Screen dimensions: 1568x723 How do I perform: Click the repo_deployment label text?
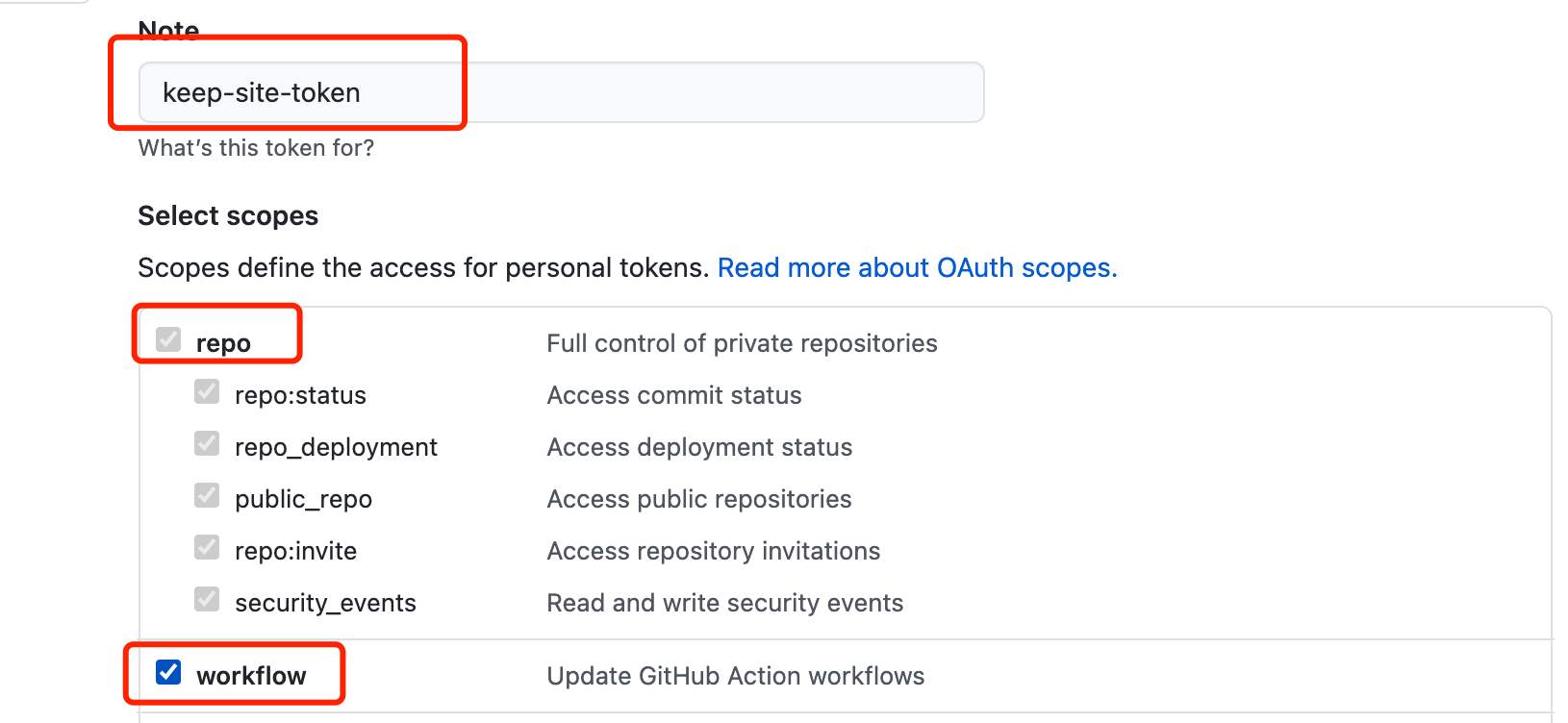(336, 447)
